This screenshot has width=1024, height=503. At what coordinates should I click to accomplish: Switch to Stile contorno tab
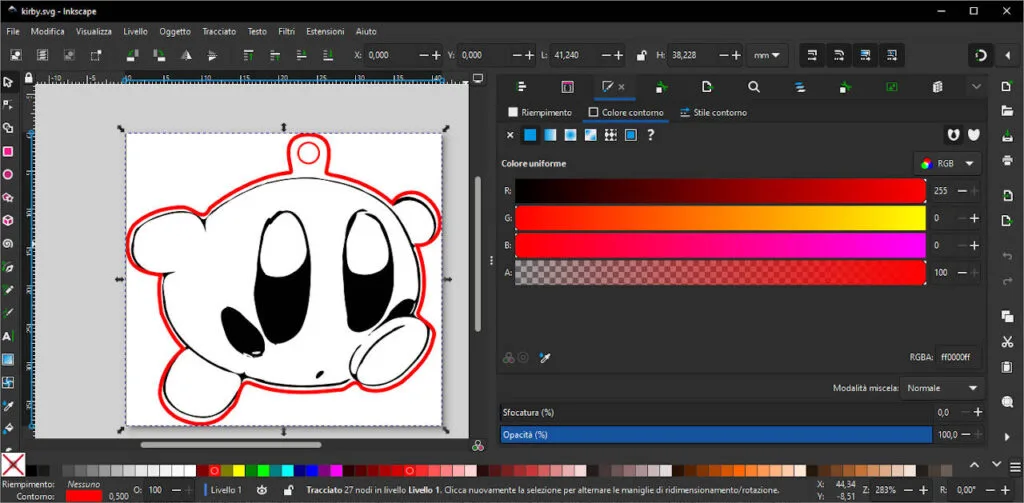click(713, 112)
